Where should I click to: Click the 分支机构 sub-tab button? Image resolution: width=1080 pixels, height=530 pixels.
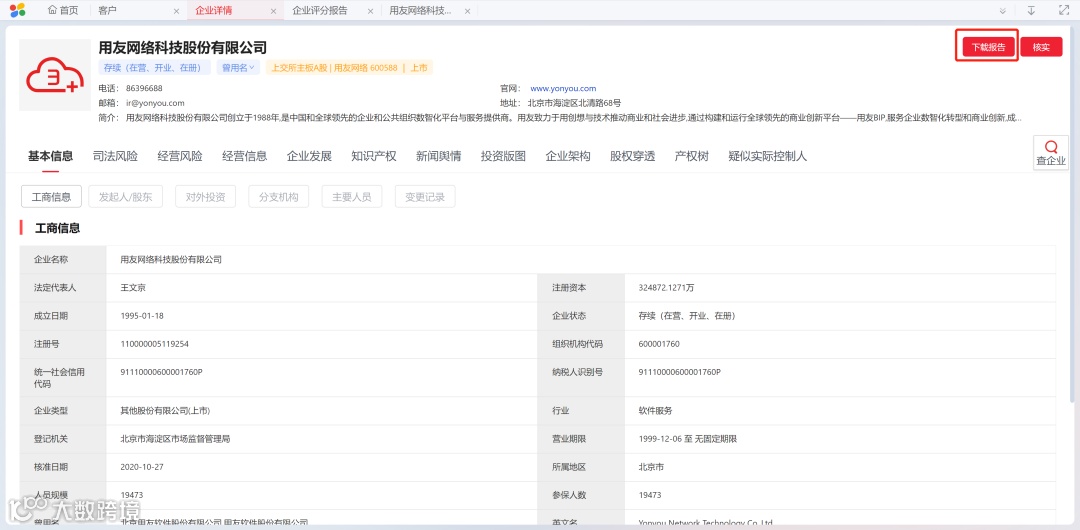click(x=278, y=197)
